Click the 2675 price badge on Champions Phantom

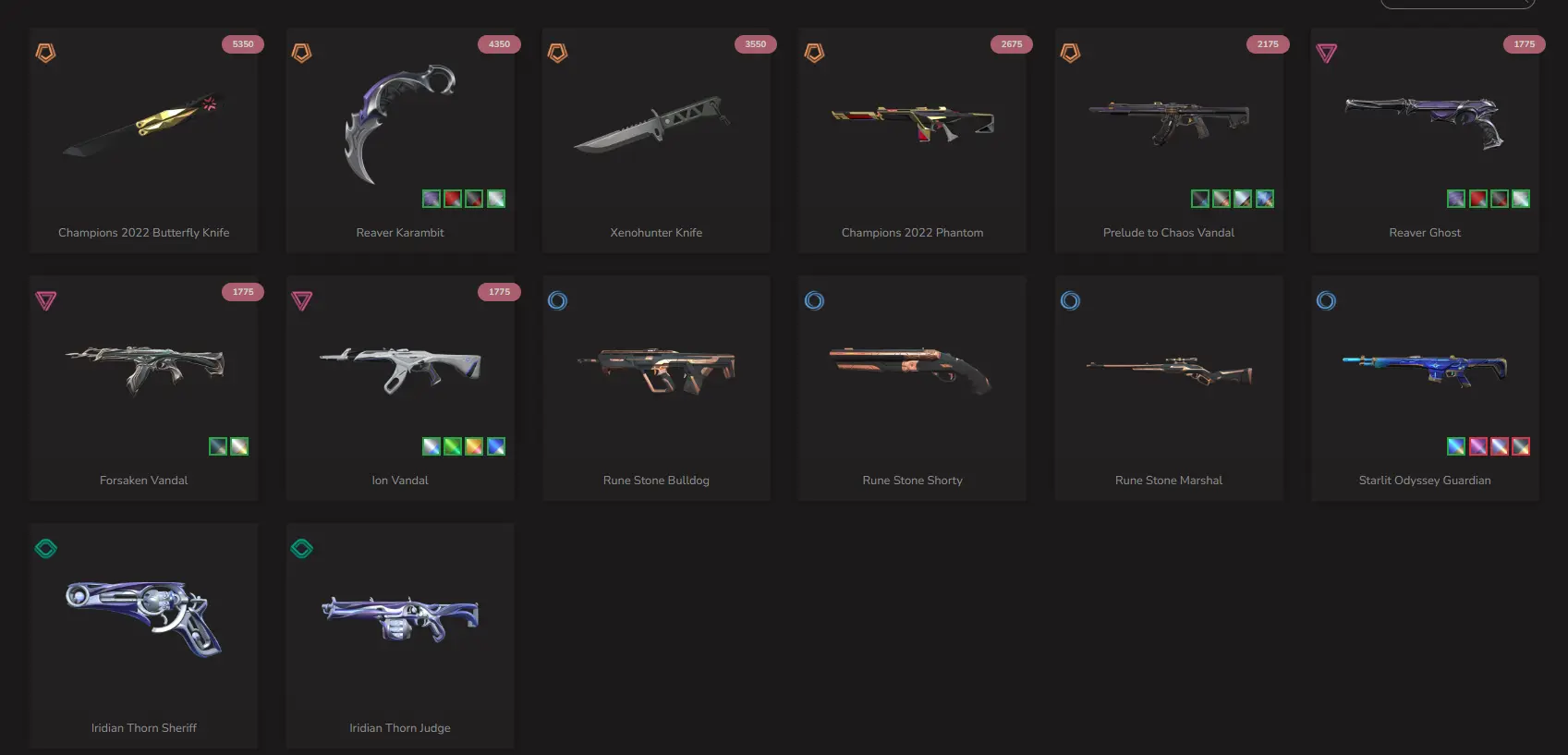coord(1012,44)
